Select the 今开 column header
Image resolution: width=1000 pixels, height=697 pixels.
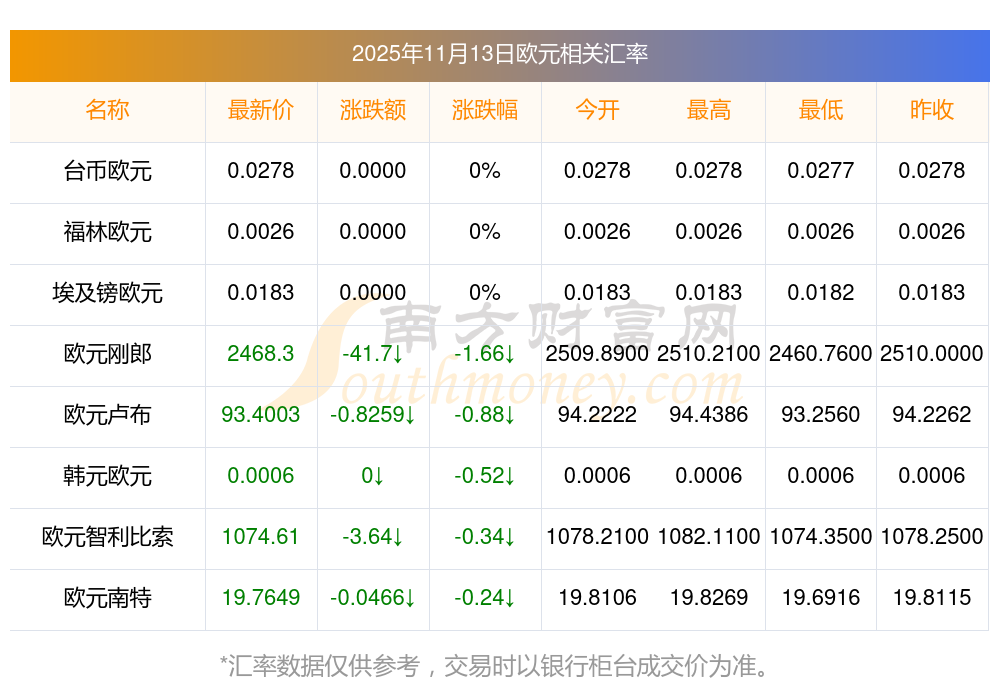pyautogui.click(x=597, y=110)
